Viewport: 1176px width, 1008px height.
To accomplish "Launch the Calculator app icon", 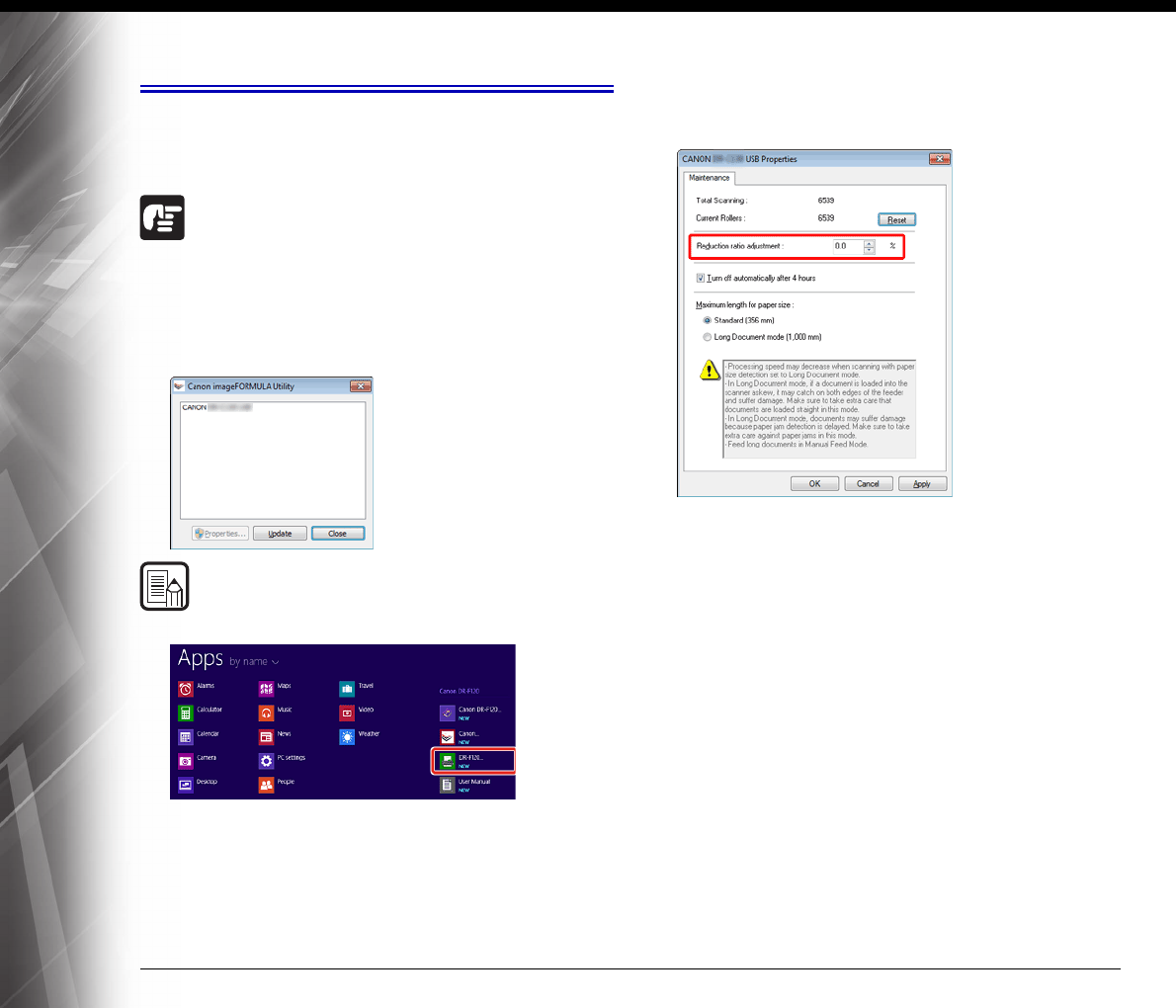I will pyautogui.click(x=185, y=713).
